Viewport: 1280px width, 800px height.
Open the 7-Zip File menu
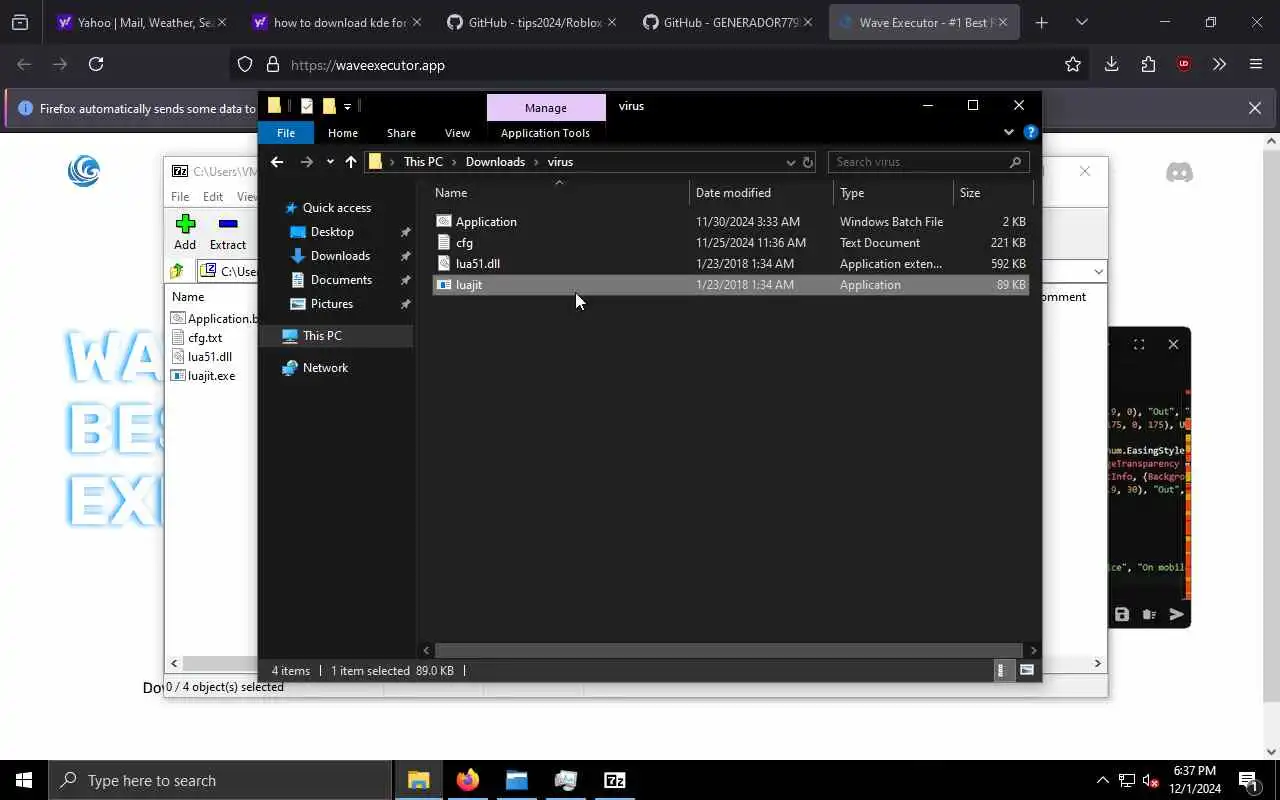pyautogui.click(x=180, y=197)
